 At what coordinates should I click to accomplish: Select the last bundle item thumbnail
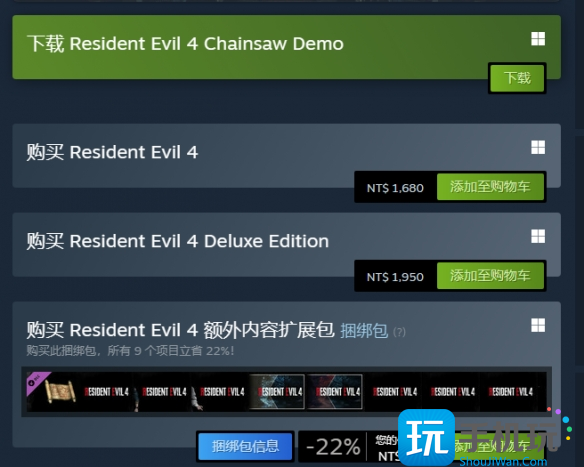pyautogui.click(x=511, y=392)
